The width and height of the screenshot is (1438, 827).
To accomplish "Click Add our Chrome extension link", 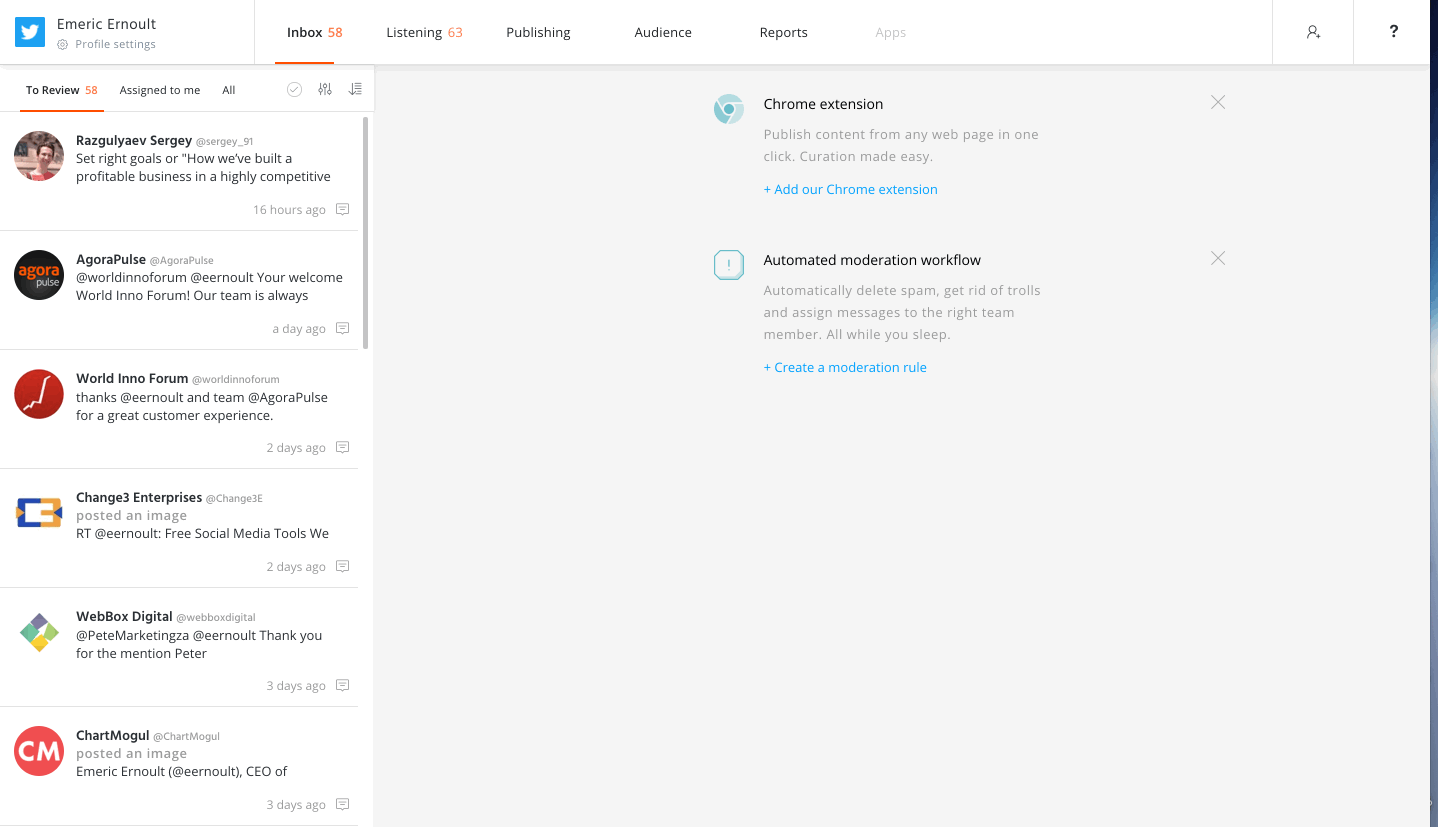I will (x=850, y=189).
